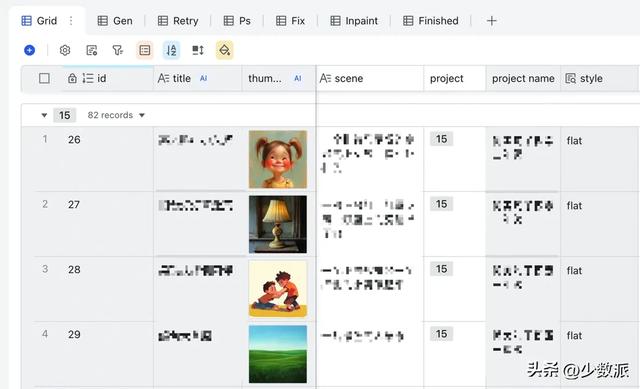Select id cell 27
This screenshot has width=640, height=389.
108,224
